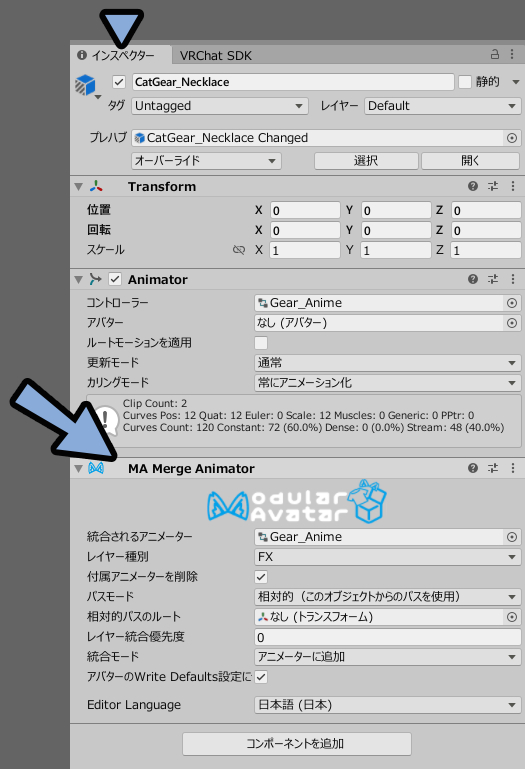Switch to the VRChat SDK tab
The image size is (525, 769).
tap(215, 55)
